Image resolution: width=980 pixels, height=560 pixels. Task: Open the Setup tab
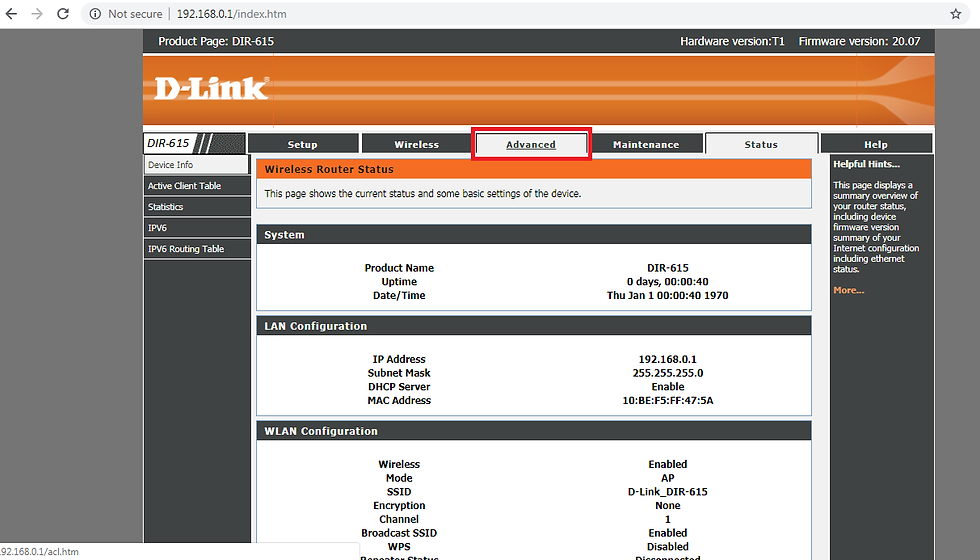click(x=302, y=144)
